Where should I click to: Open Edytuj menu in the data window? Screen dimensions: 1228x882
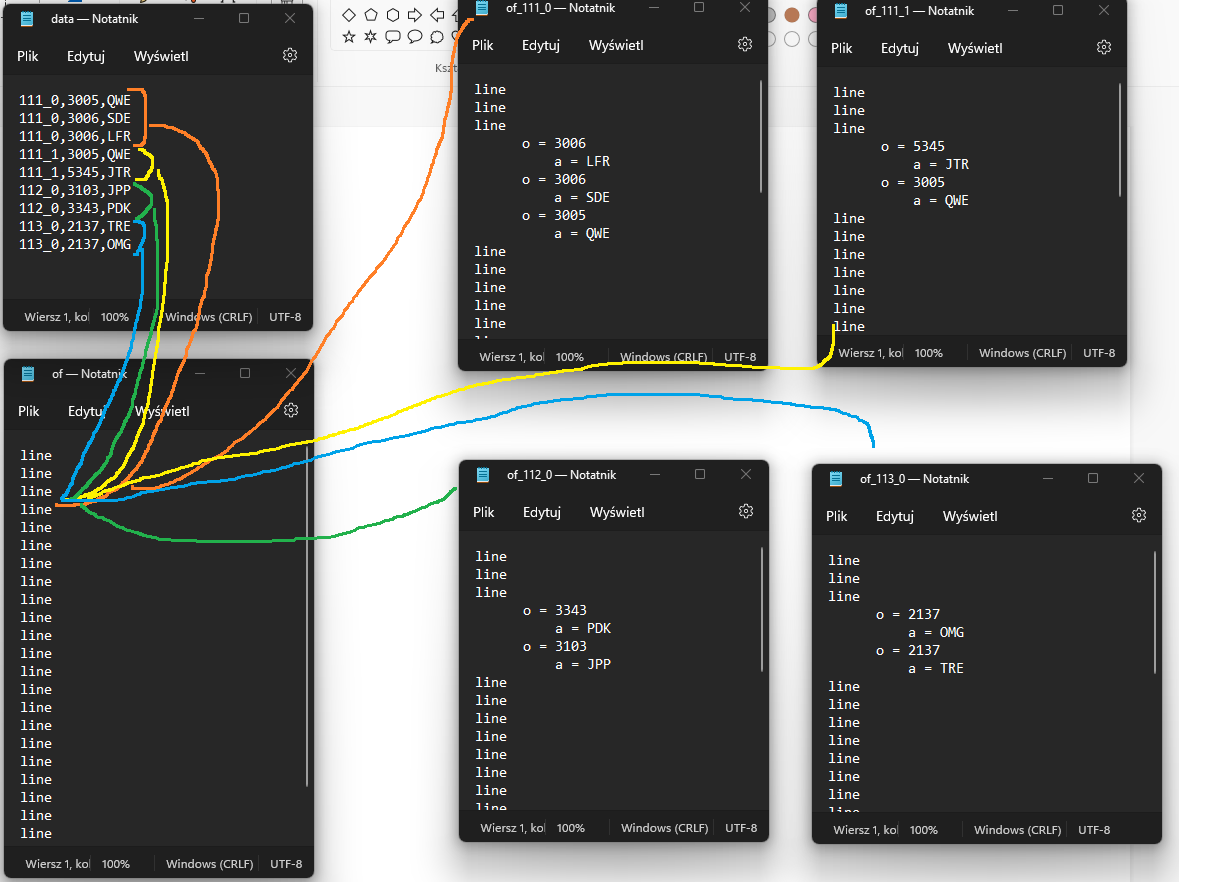(x=86, y=56)
